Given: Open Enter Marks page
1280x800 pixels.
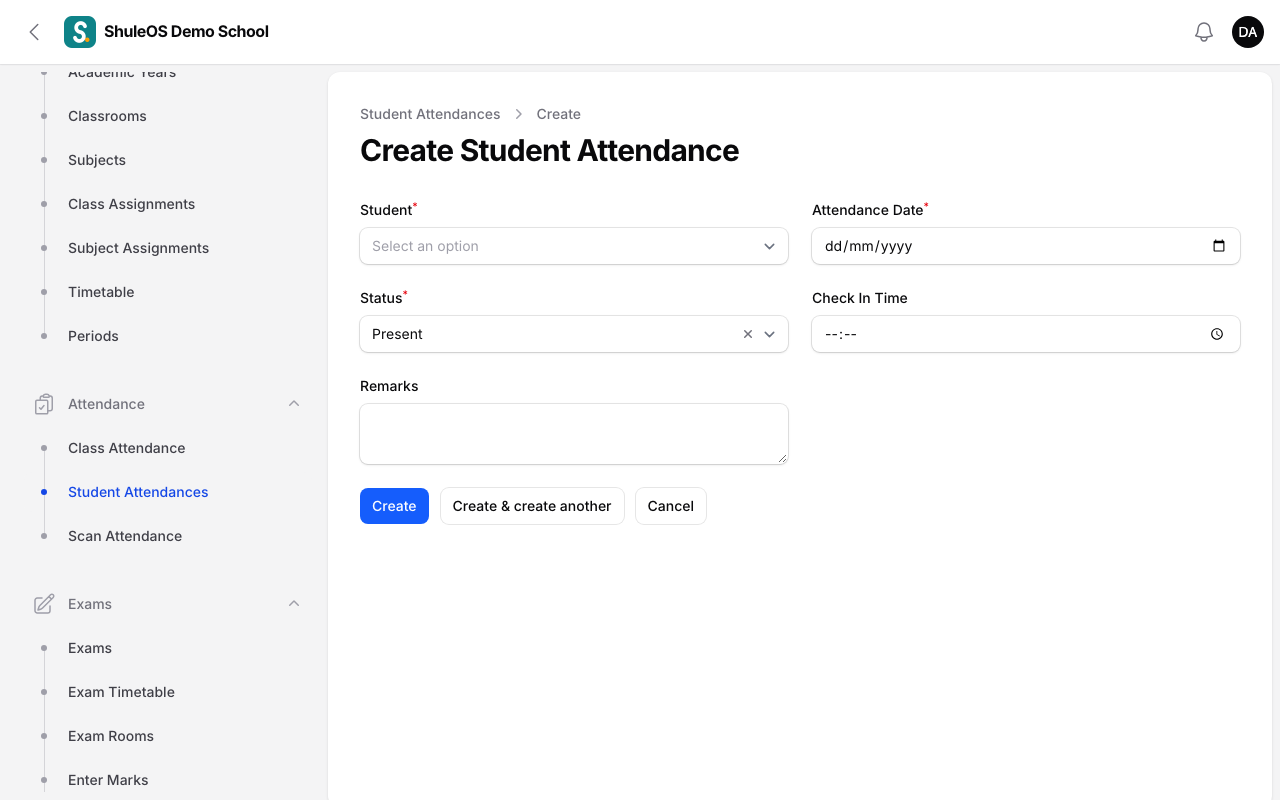Looking at the screenshot, I should (108, 780).
